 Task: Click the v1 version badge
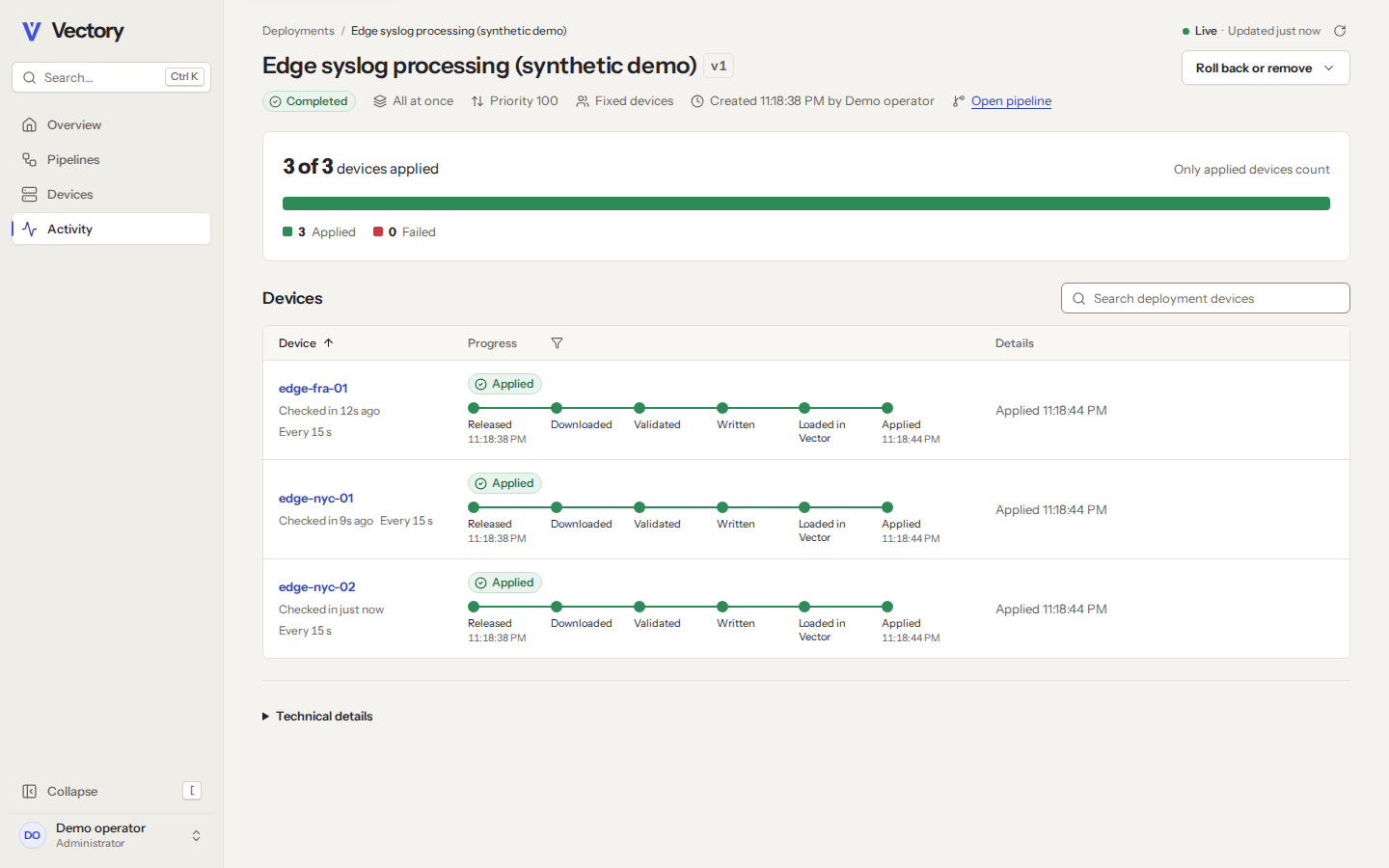point(719,66)
